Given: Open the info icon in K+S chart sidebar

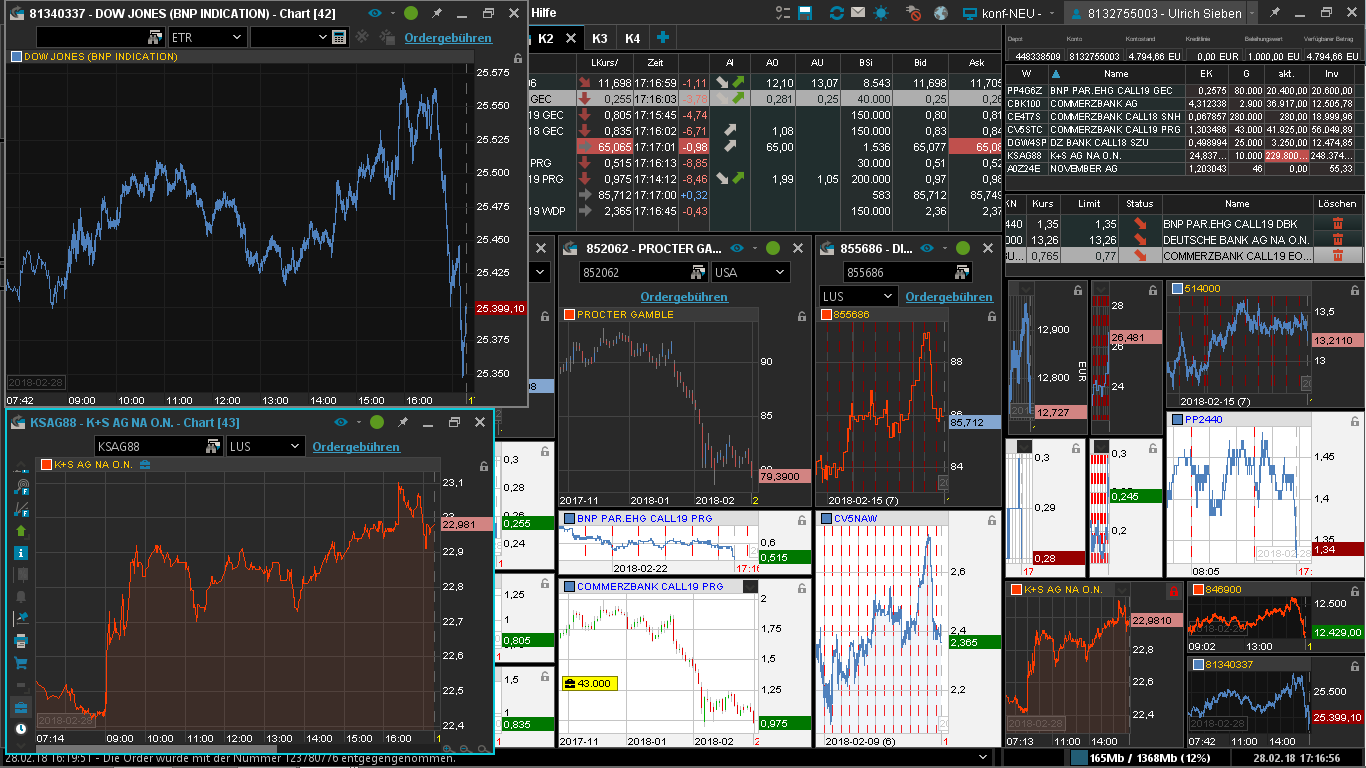Looking at the screenshot, I should (21, 553).
